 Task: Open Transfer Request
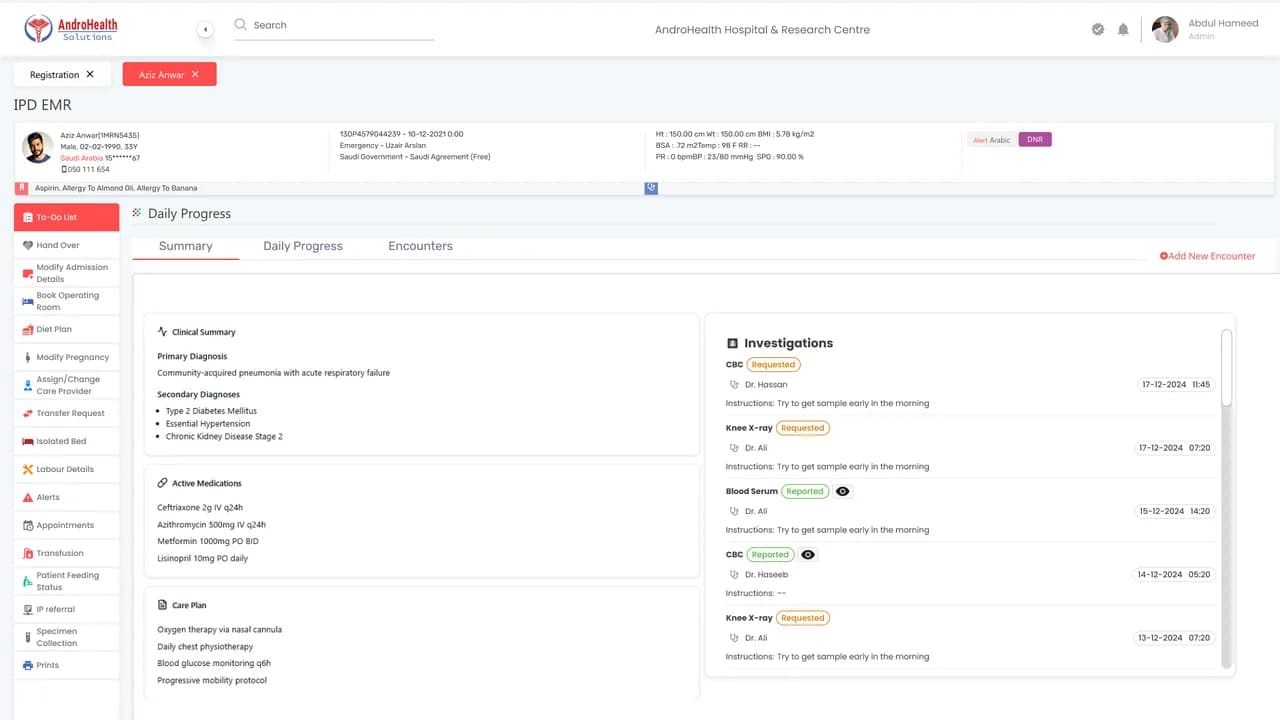[66, 413]
